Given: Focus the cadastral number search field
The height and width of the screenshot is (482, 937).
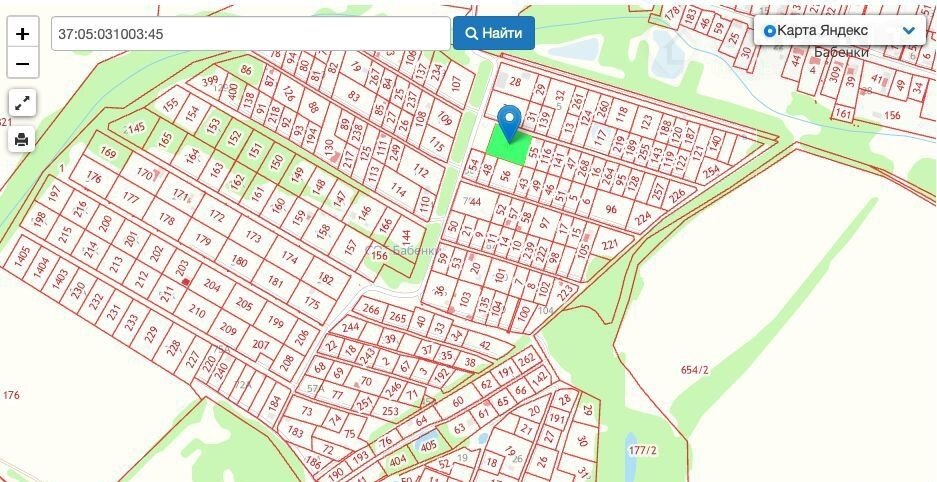Looking at the screenshot, I should 251,33.
